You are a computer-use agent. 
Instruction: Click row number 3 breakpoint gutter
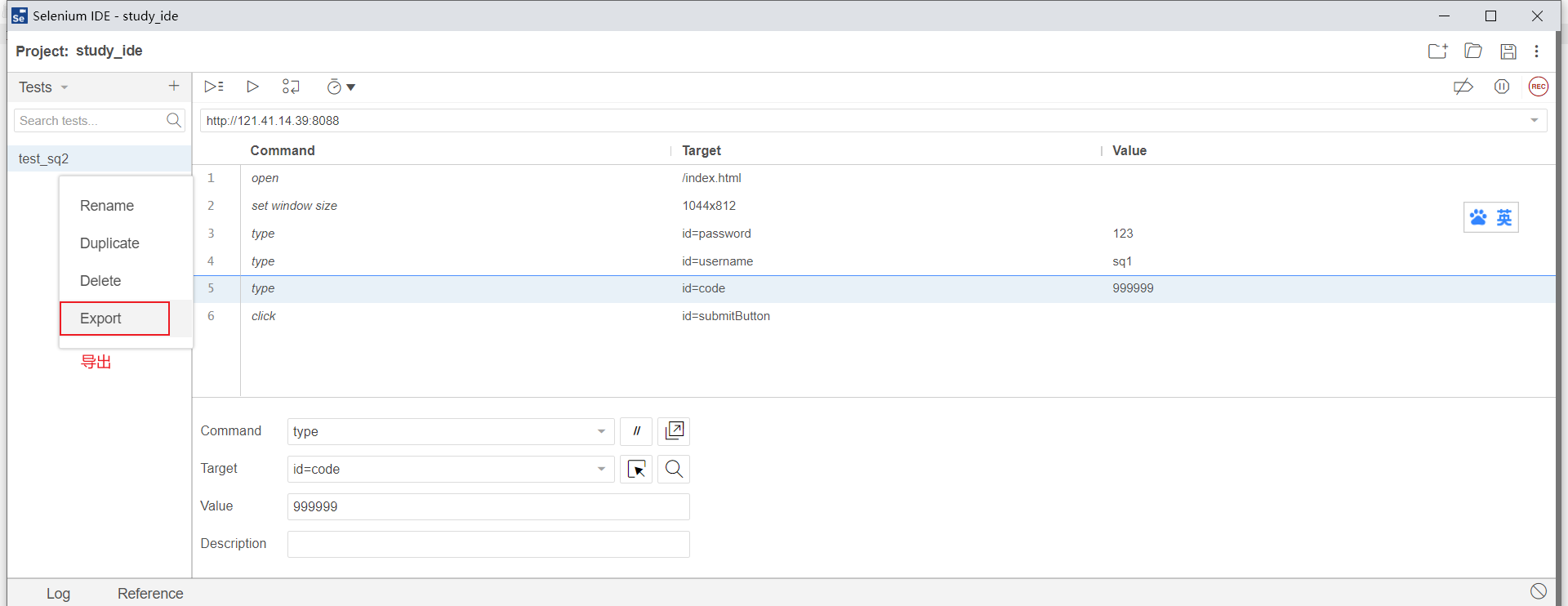[x=211, y=234]
